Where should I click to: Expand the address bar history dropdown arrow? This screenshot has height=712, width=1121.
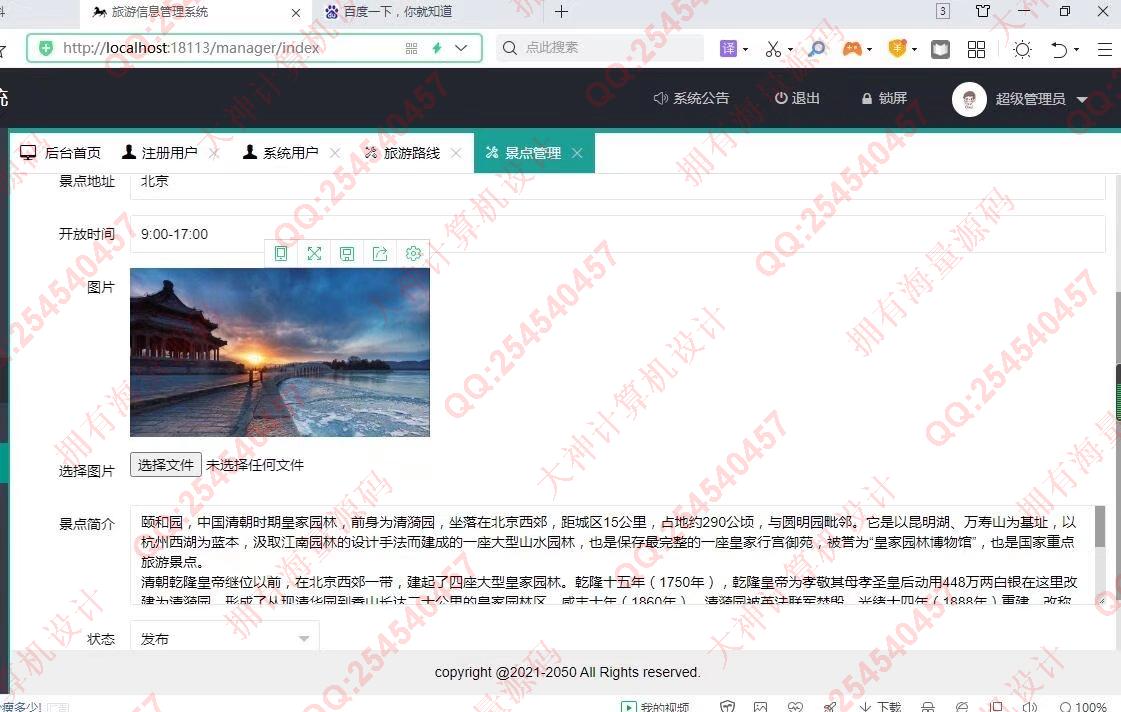[461, 48]
